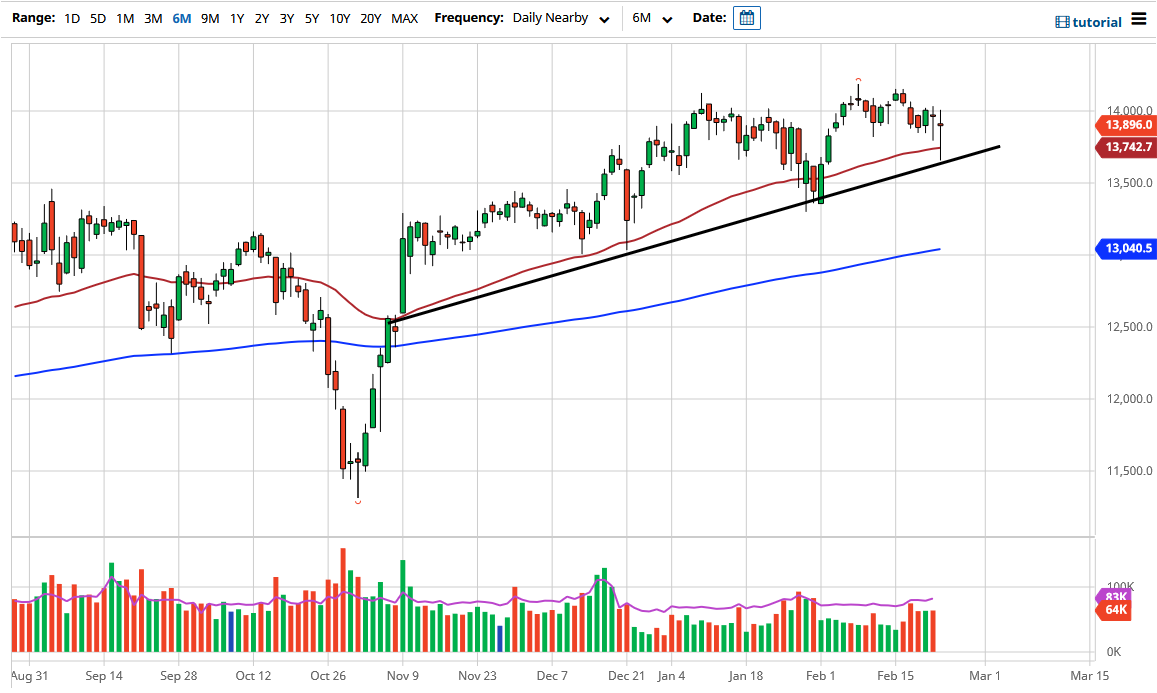Select the 3M range link
Image resolution: width=1157 pixels, height=693 pixels.
tap(152, 17)
